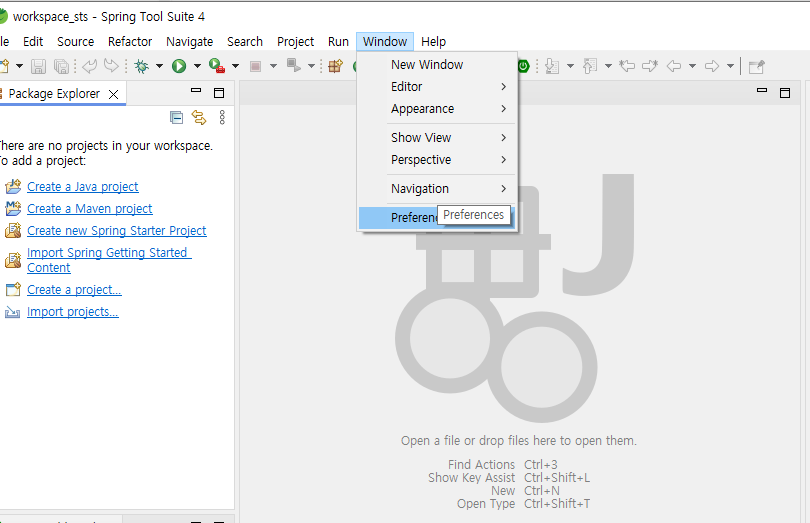
Task: Click the Create a Maven project link
Action: point(90,209)
